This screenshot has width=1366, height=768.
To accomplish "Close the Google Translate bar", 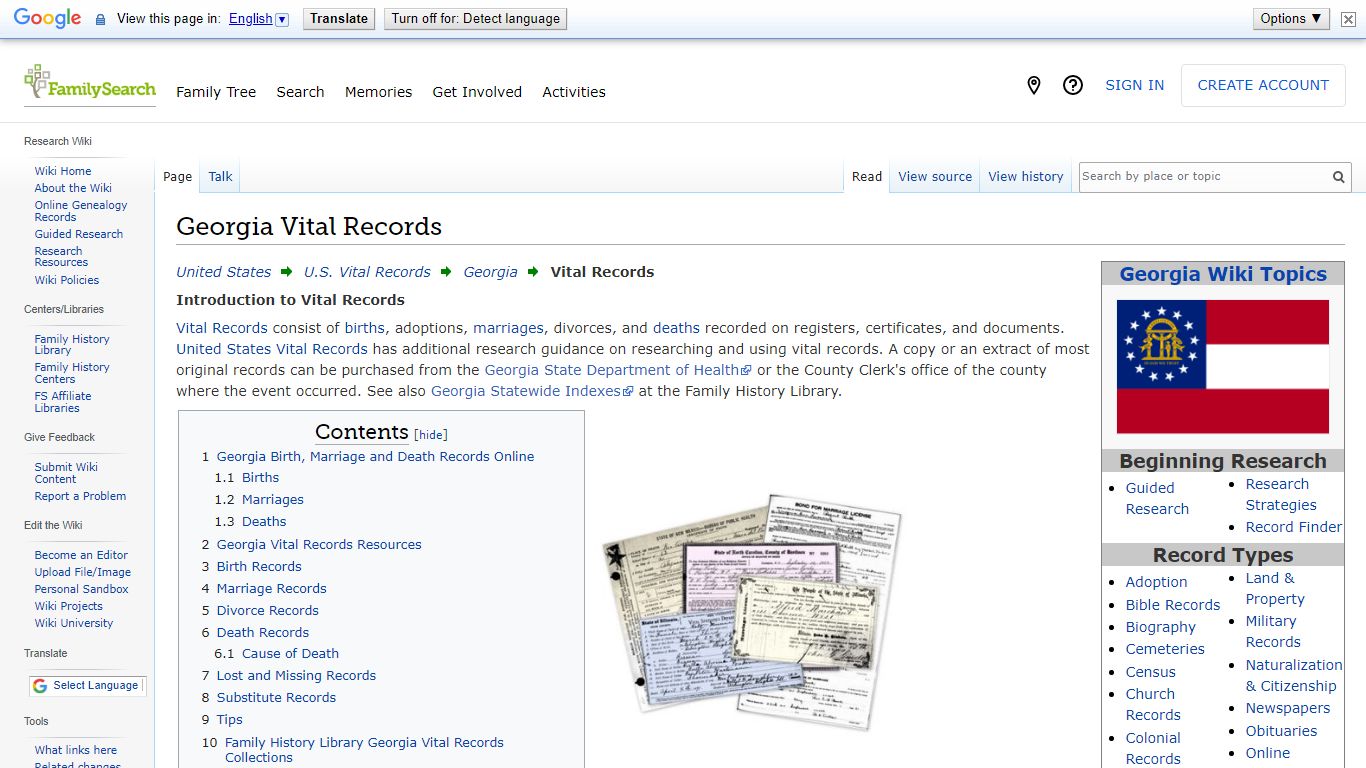I will click(1349, 19).
